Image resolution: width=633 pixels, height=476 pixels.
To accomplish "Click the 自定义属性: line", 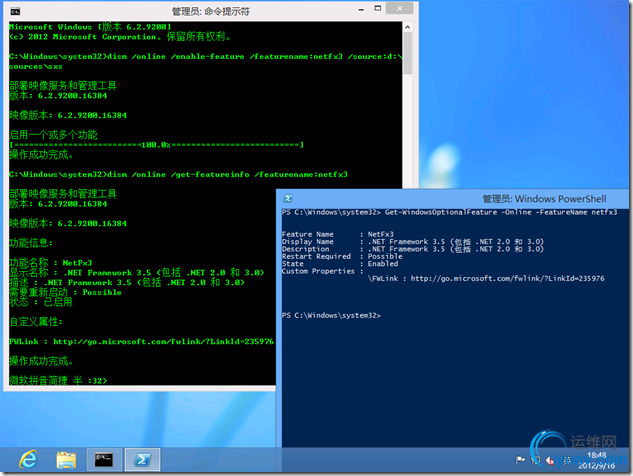I will click(36, 322).
